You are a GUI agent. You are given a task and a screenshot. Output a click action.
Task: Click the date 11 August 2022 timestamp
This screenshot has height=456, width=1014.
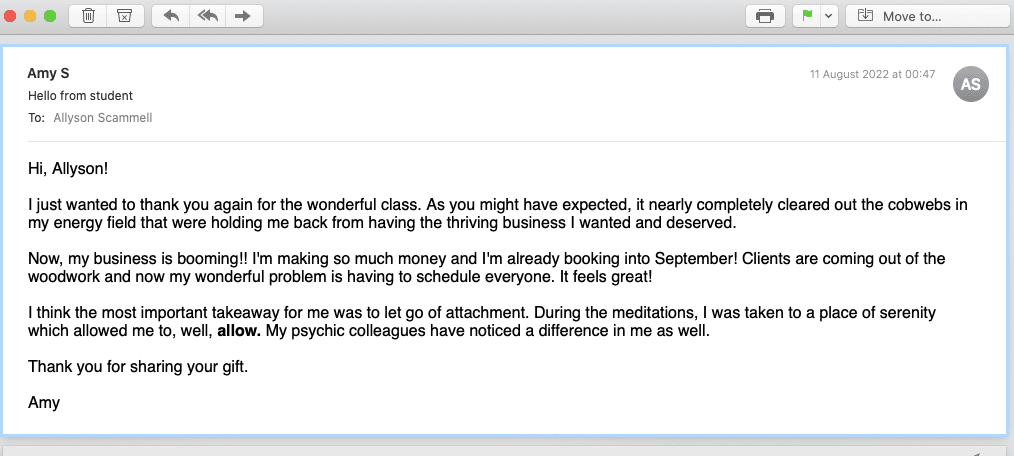tap(872, 74)
